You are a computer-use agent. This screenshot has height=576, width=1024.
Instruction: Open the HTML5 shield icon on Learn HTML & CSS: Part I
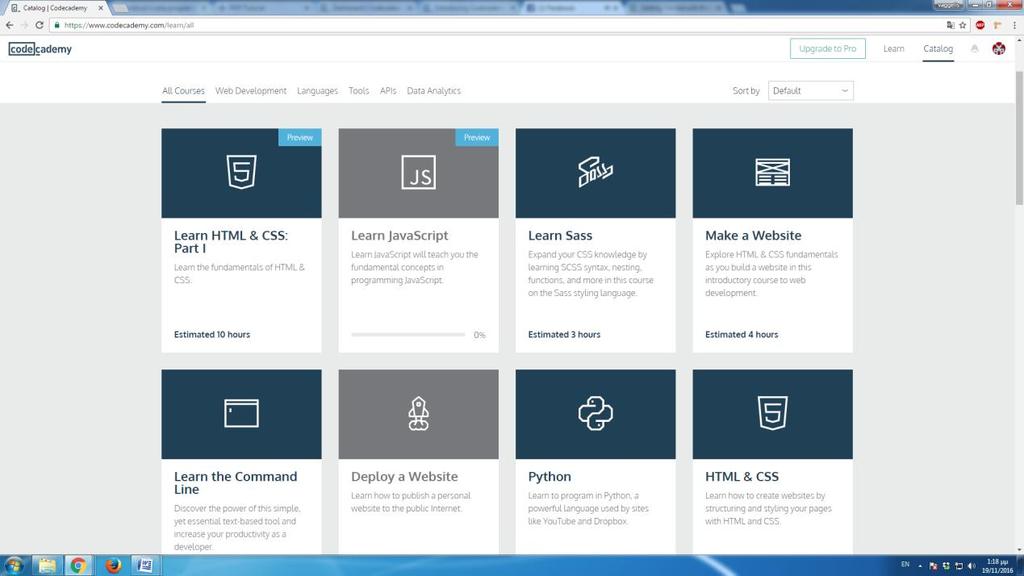241,172
